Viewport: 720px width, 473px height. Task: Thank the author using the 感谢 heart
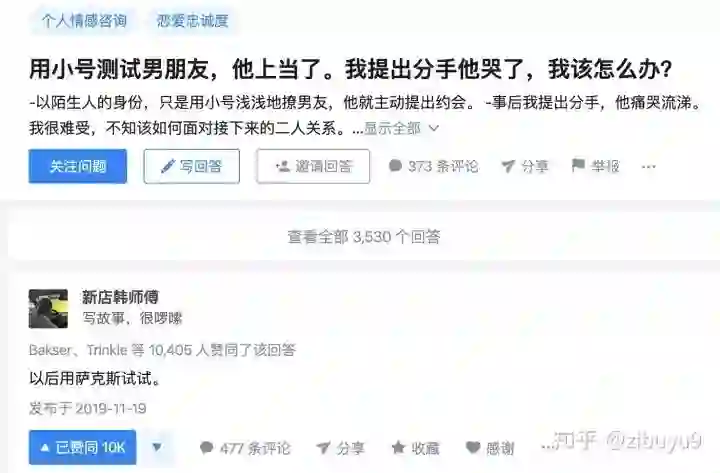tap(490, 448)
